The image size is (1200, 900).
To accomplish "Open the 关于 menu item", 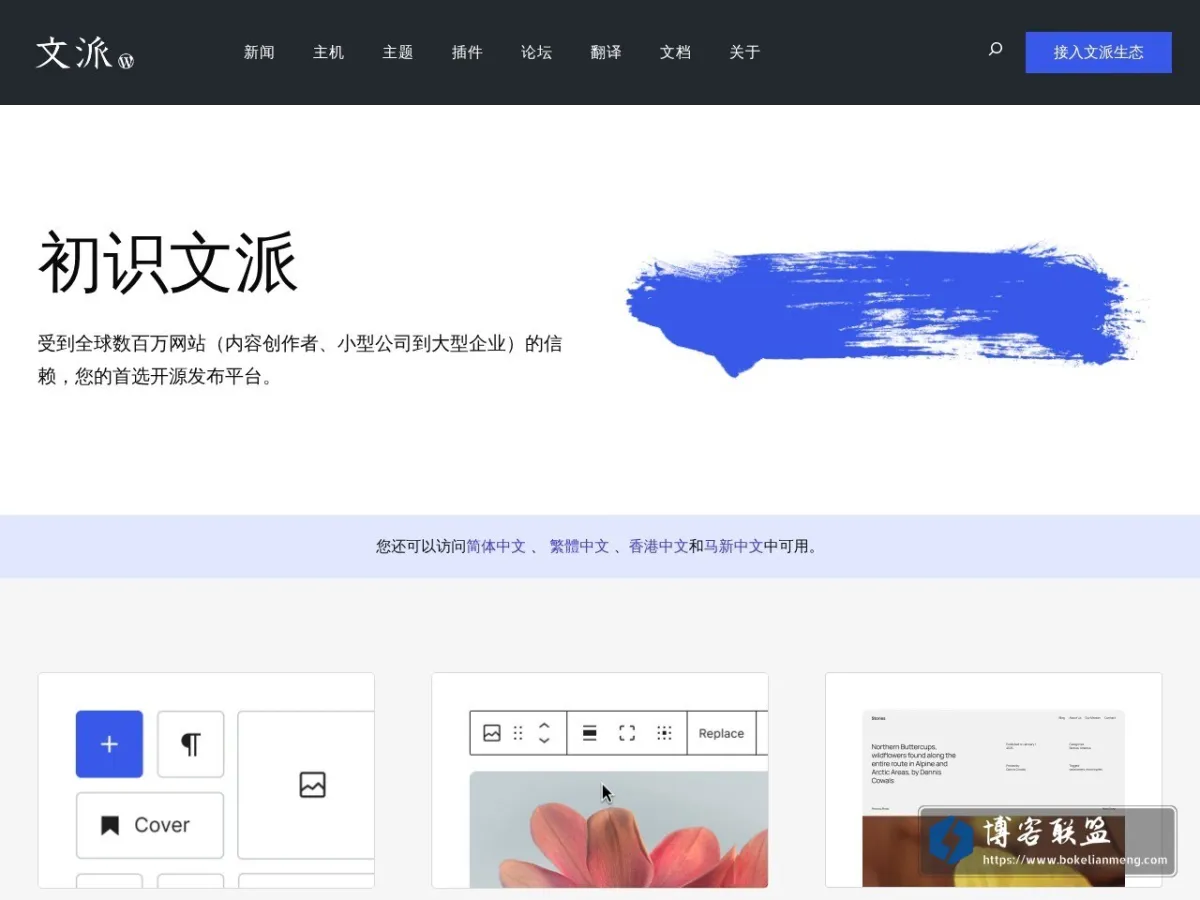I will 745,52.
